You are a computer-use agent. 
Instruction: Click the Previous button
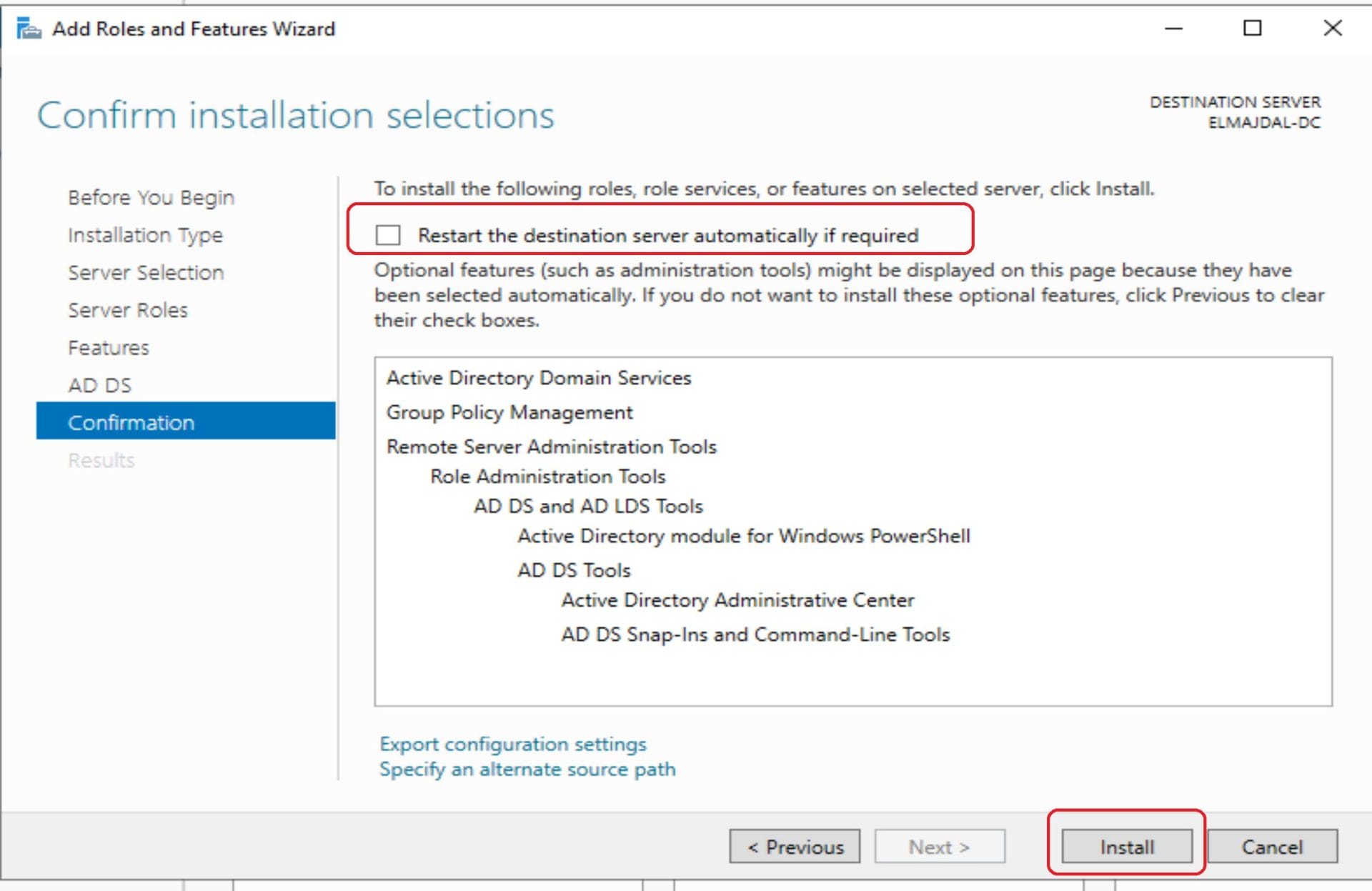click(794, 847)
